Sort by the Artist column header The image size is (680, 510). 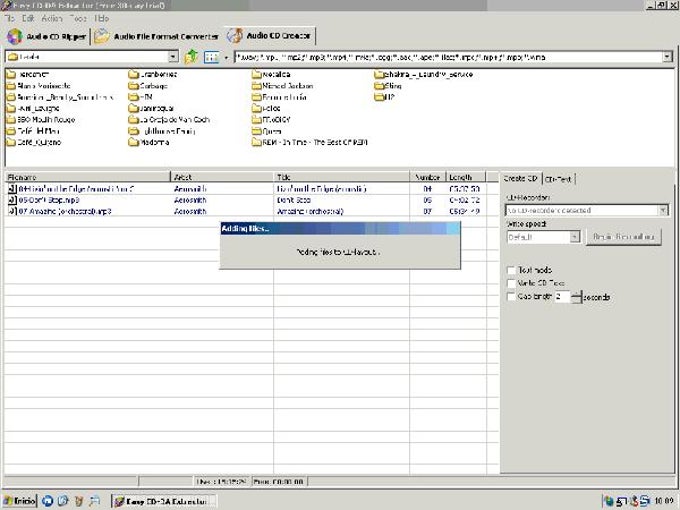pyautogui.click(x=222, y=177)
